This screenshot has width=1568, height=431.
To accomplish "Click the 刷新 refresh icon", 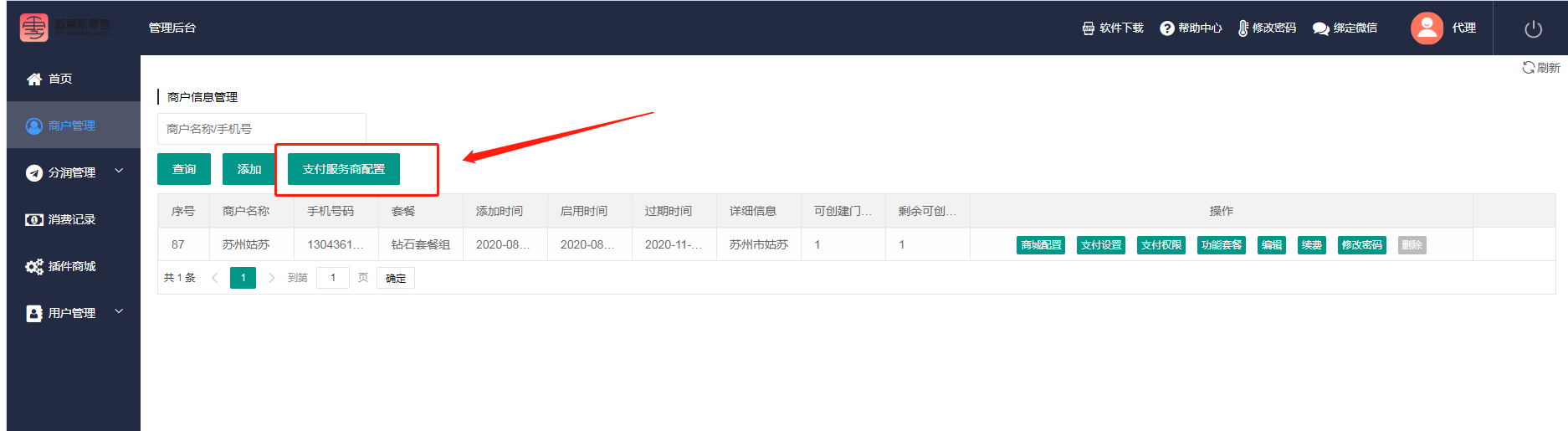I will 1529,68.
